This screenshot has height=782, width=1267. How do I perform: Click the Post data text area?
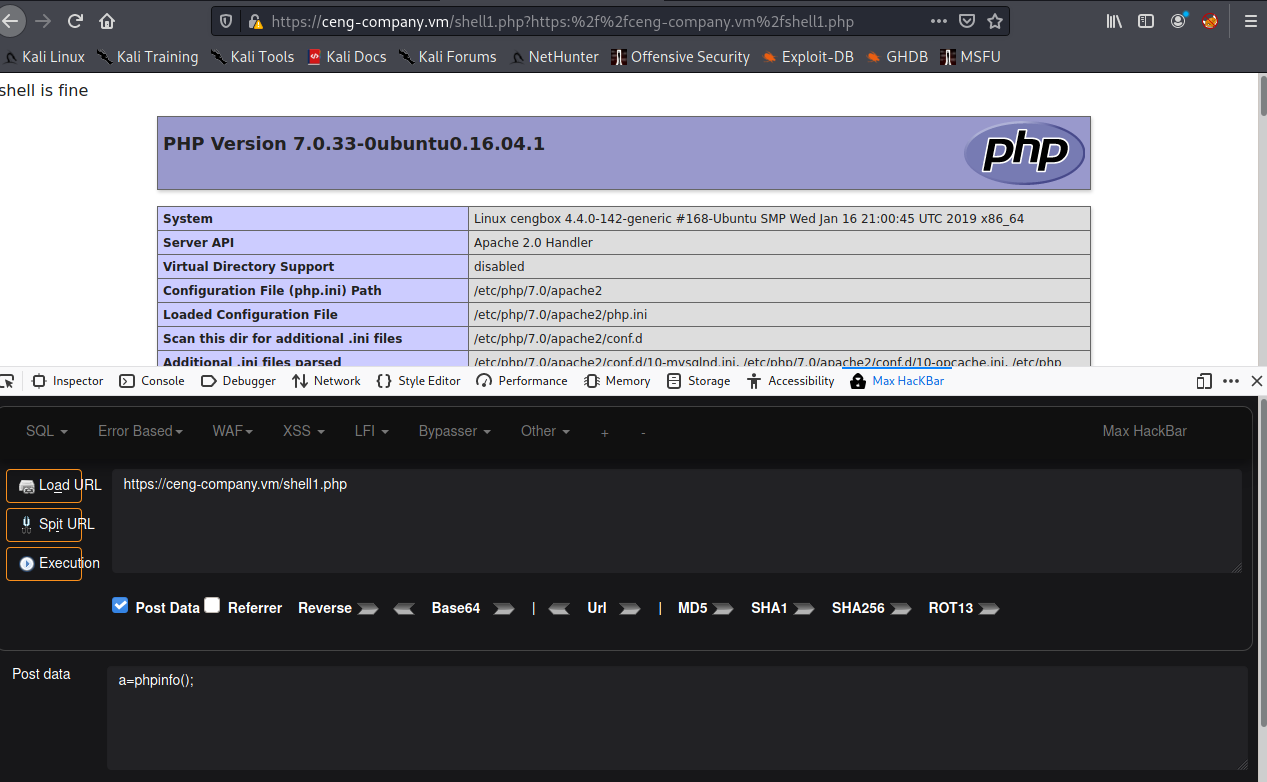(x=677, y=719)
